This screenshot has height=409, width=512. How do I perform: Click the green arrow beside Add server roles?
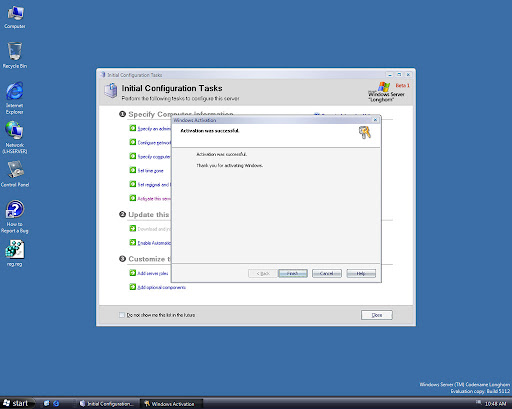133,273
